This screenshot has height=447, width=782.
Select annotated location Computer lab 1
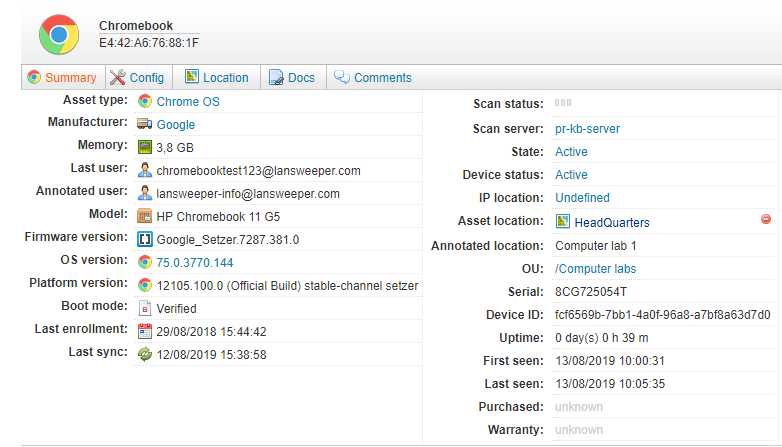pyautogui.click(x=595, y=246)
